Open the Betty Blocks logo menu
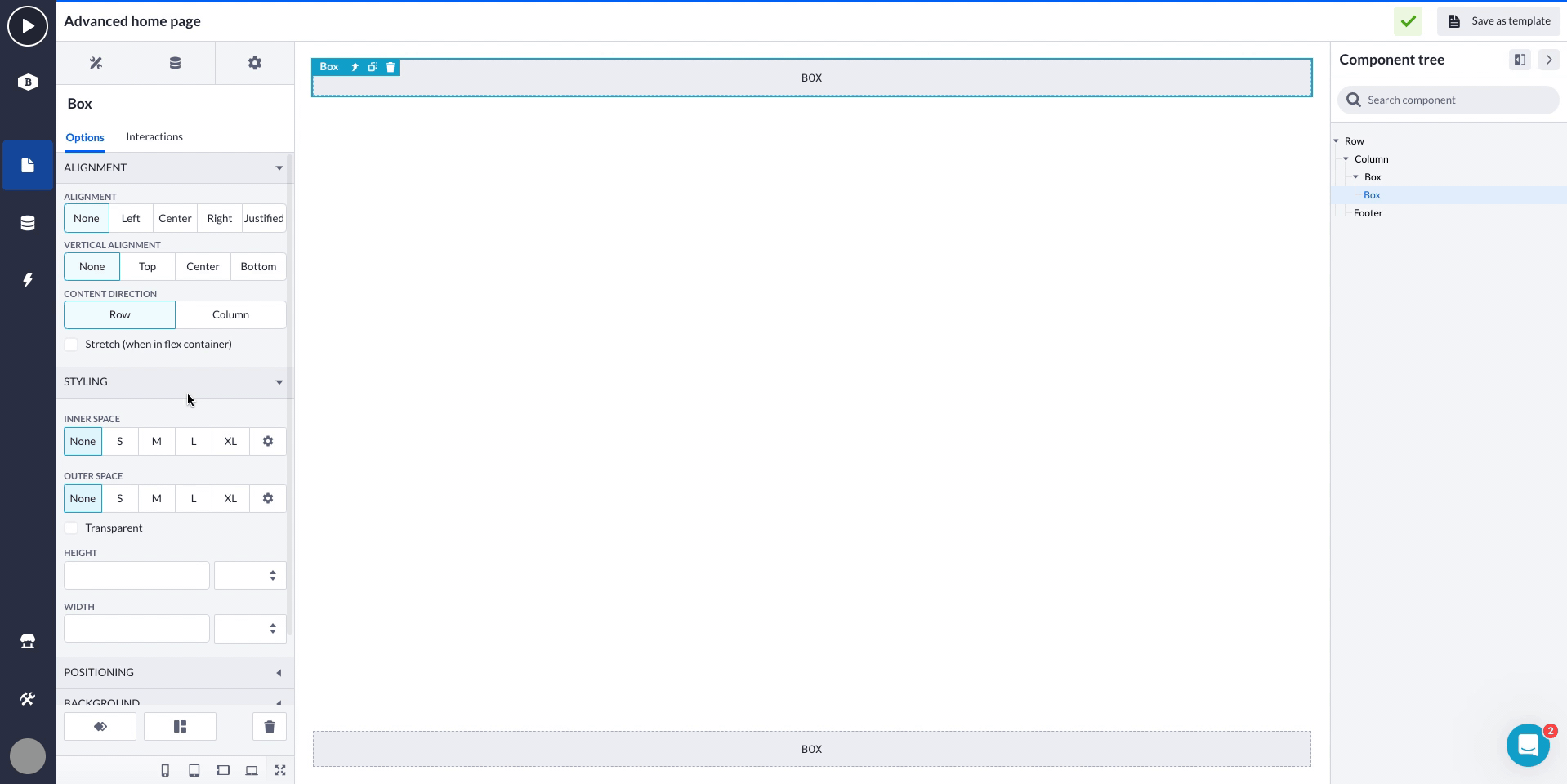The image size is (1567, 784). point(28,82)
